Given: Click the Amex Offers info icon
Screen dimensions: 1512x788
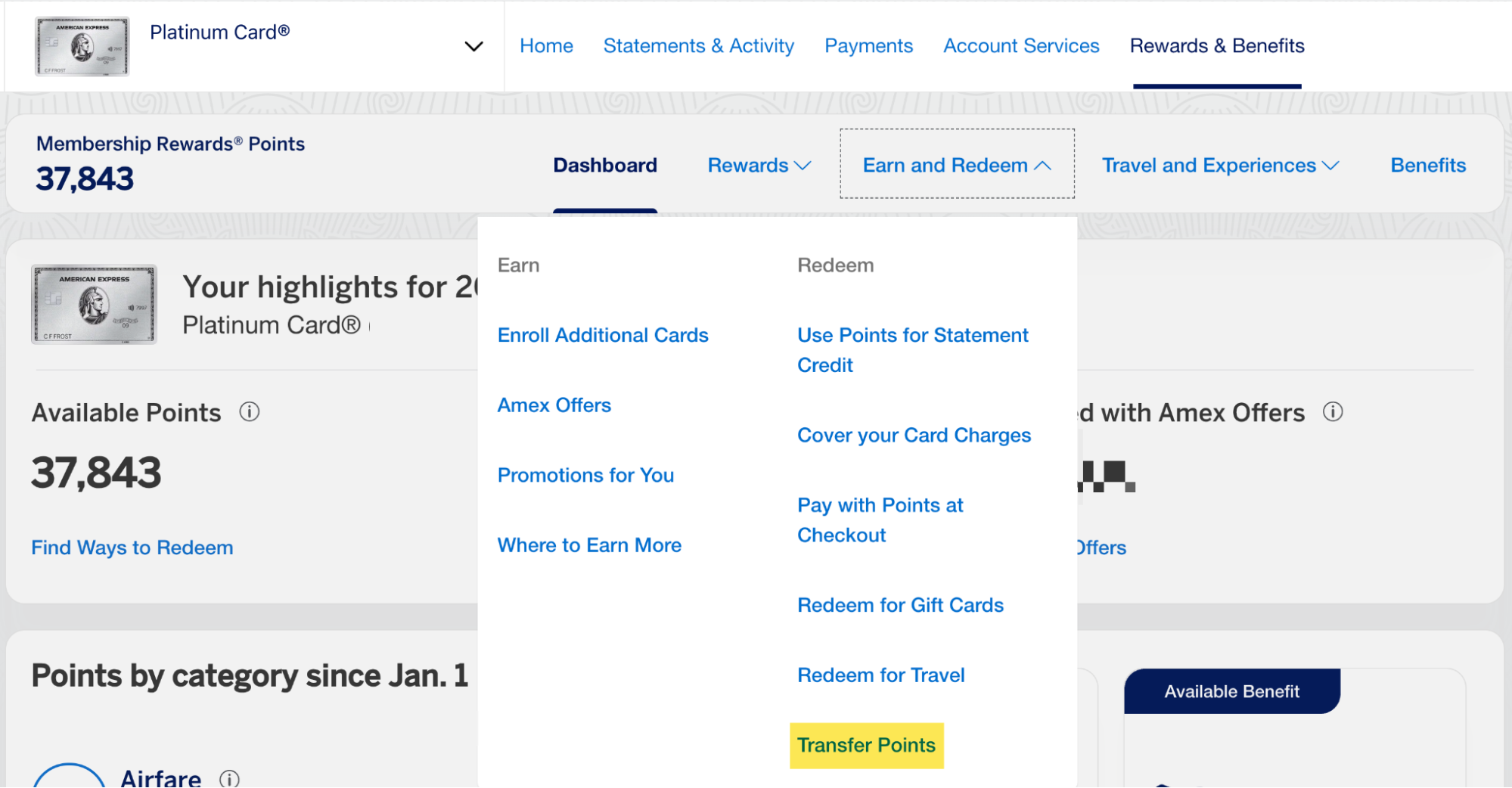Looking at the screenshot, I should click(x=1333, y=412).
